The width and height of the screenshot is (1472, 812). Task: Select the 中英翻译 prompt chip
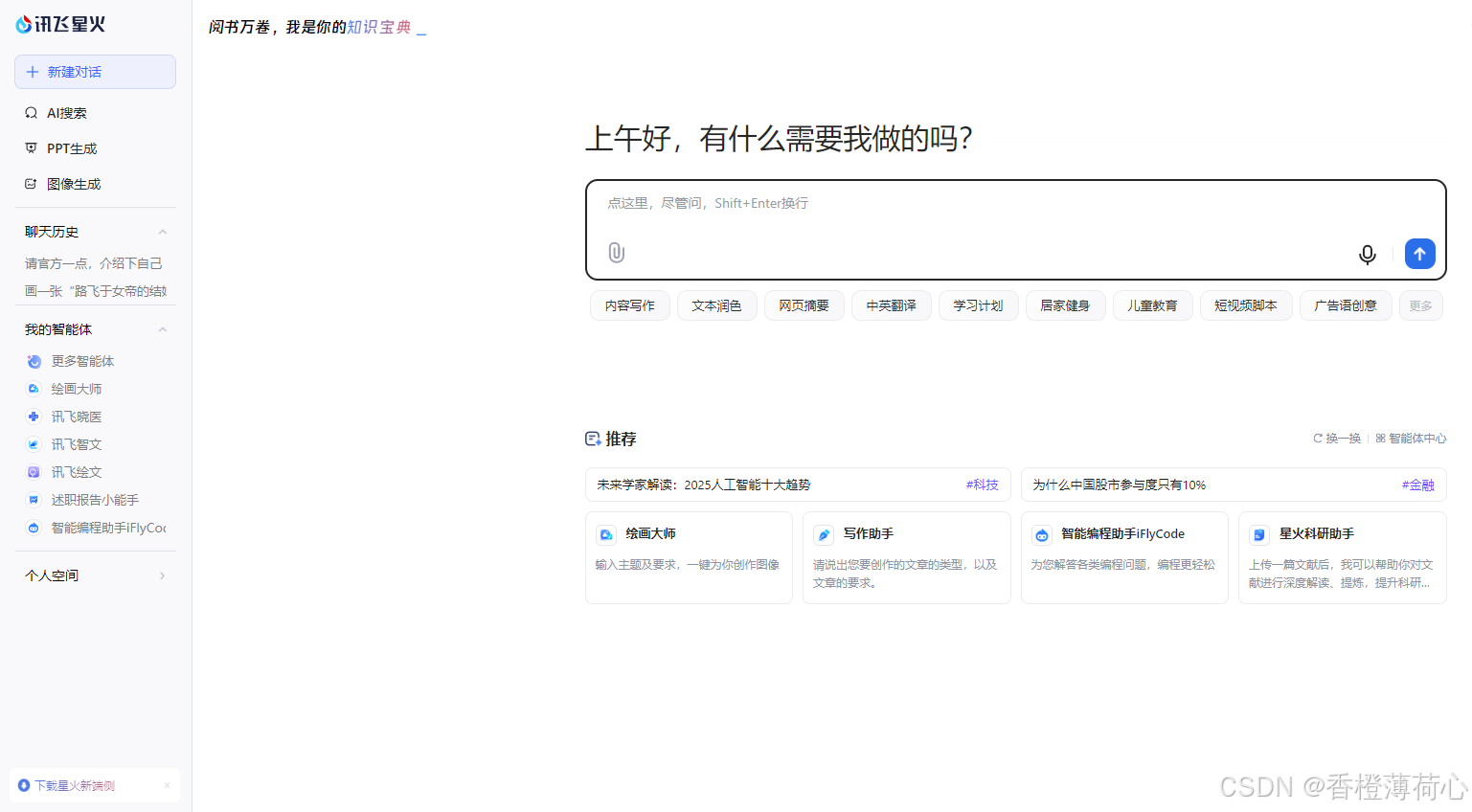[x=892, y=305]
